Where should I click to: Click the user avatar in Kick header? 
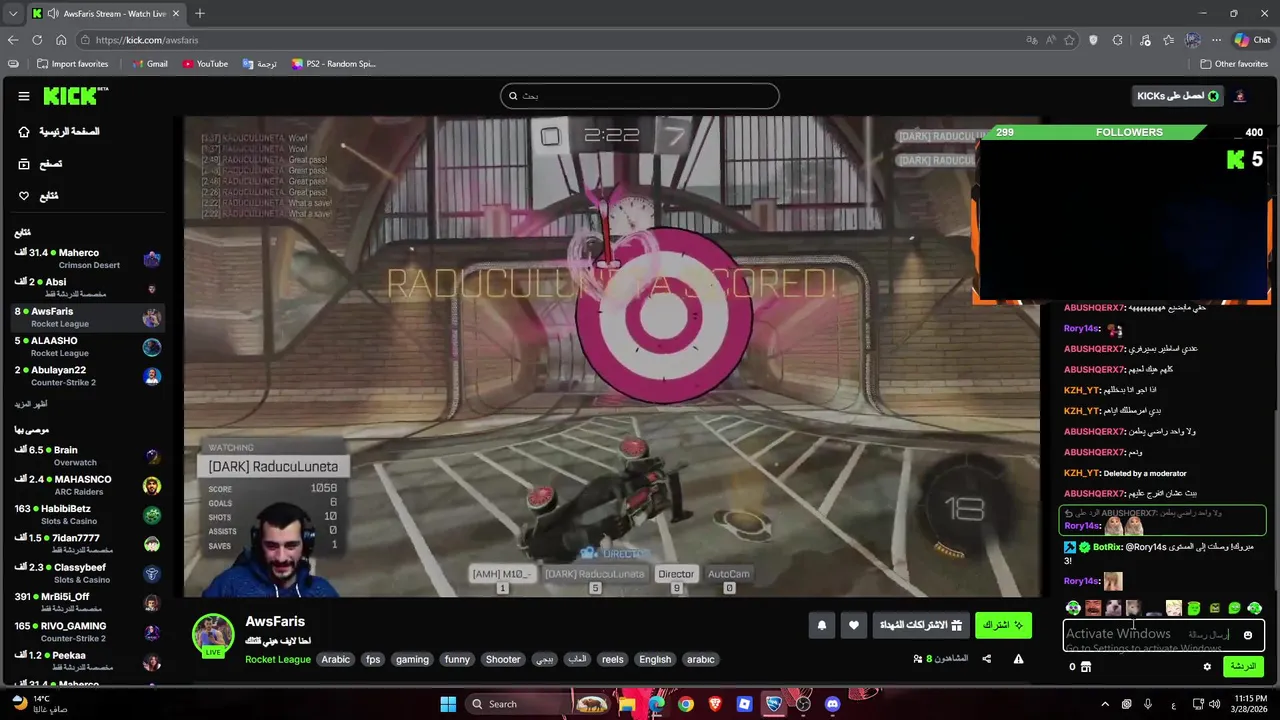(1240, 96)
